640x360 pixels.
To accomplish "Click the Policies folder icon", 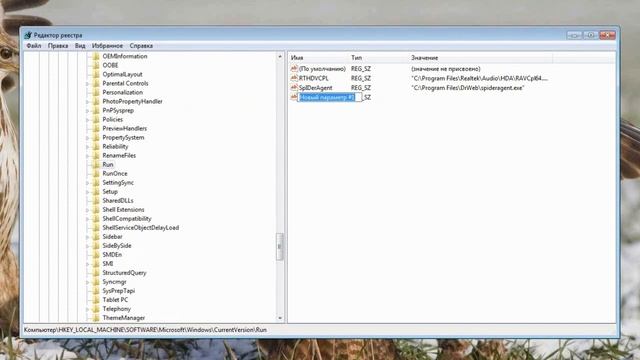I will tap(96, 119).
